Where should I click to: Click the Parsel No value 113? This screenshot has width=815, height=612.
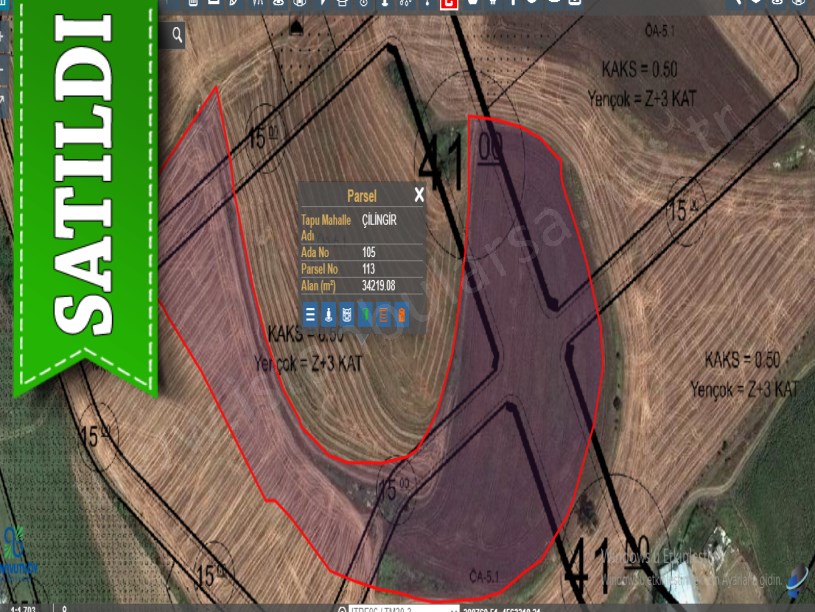tap(369, 269)
